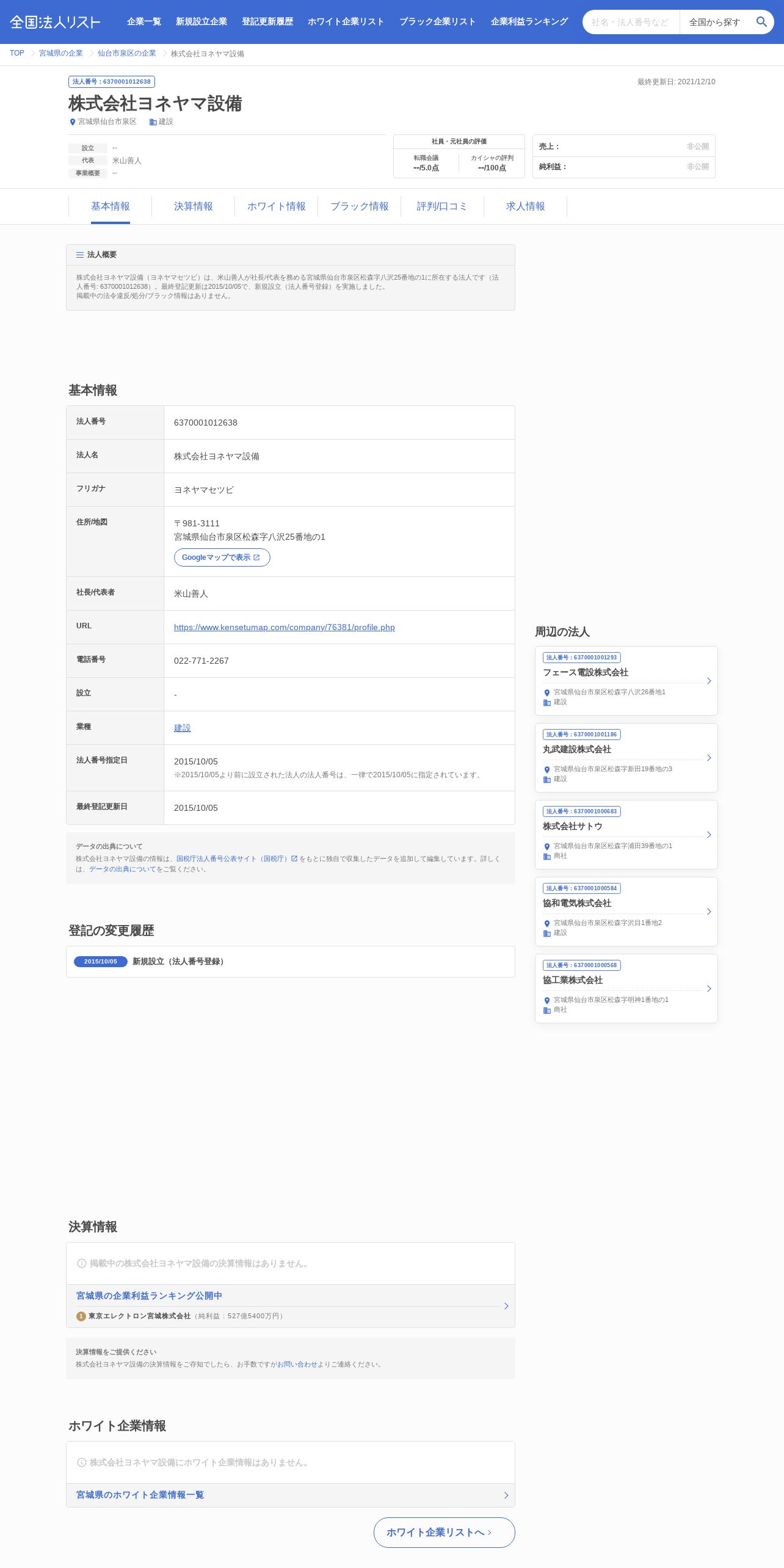Open ブラック企業リスト in the top navigation

click(x=438, y=21)
